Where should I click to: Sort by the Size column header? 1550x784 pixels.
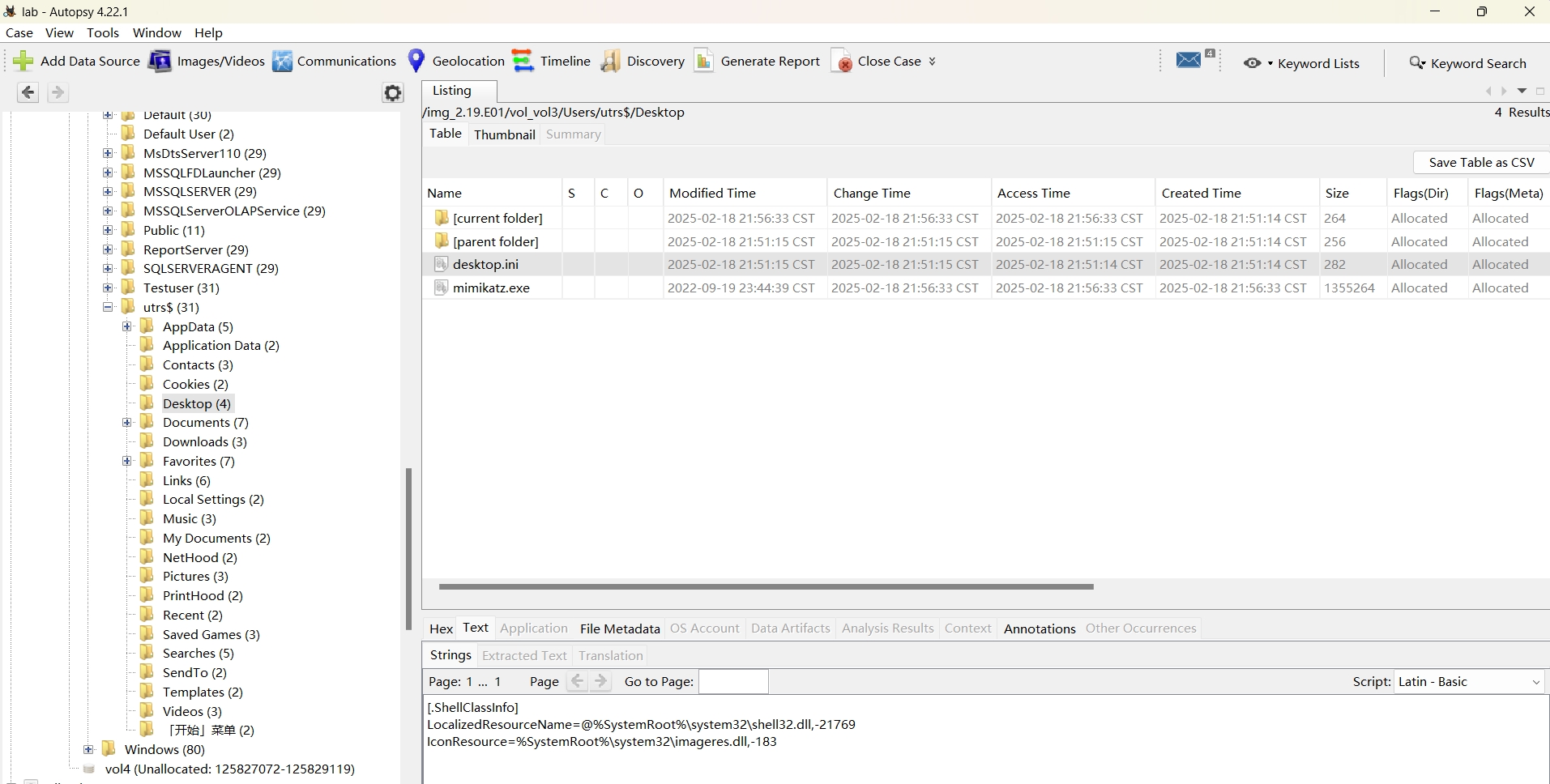point(1351,193)
